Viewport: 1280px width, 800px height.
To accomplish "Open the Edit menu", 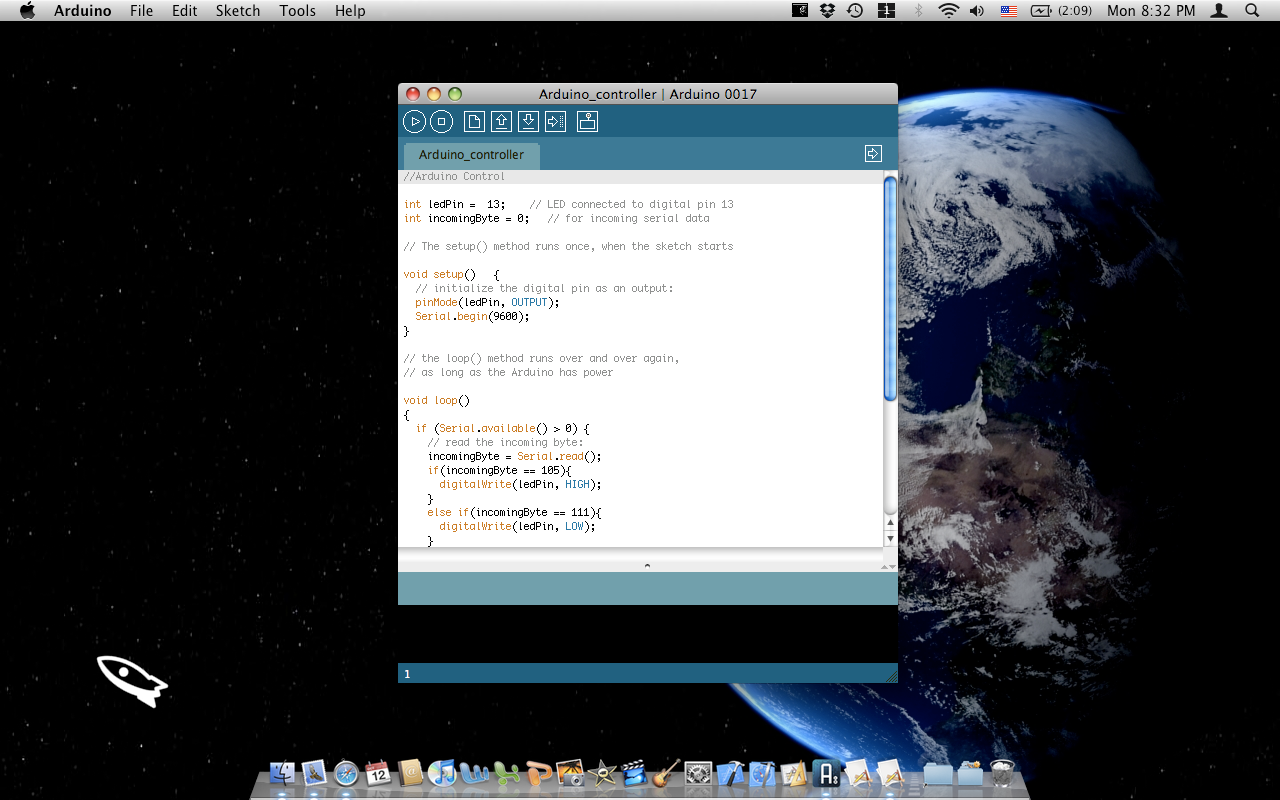I will pyautogui.click(x=184, y=11).
